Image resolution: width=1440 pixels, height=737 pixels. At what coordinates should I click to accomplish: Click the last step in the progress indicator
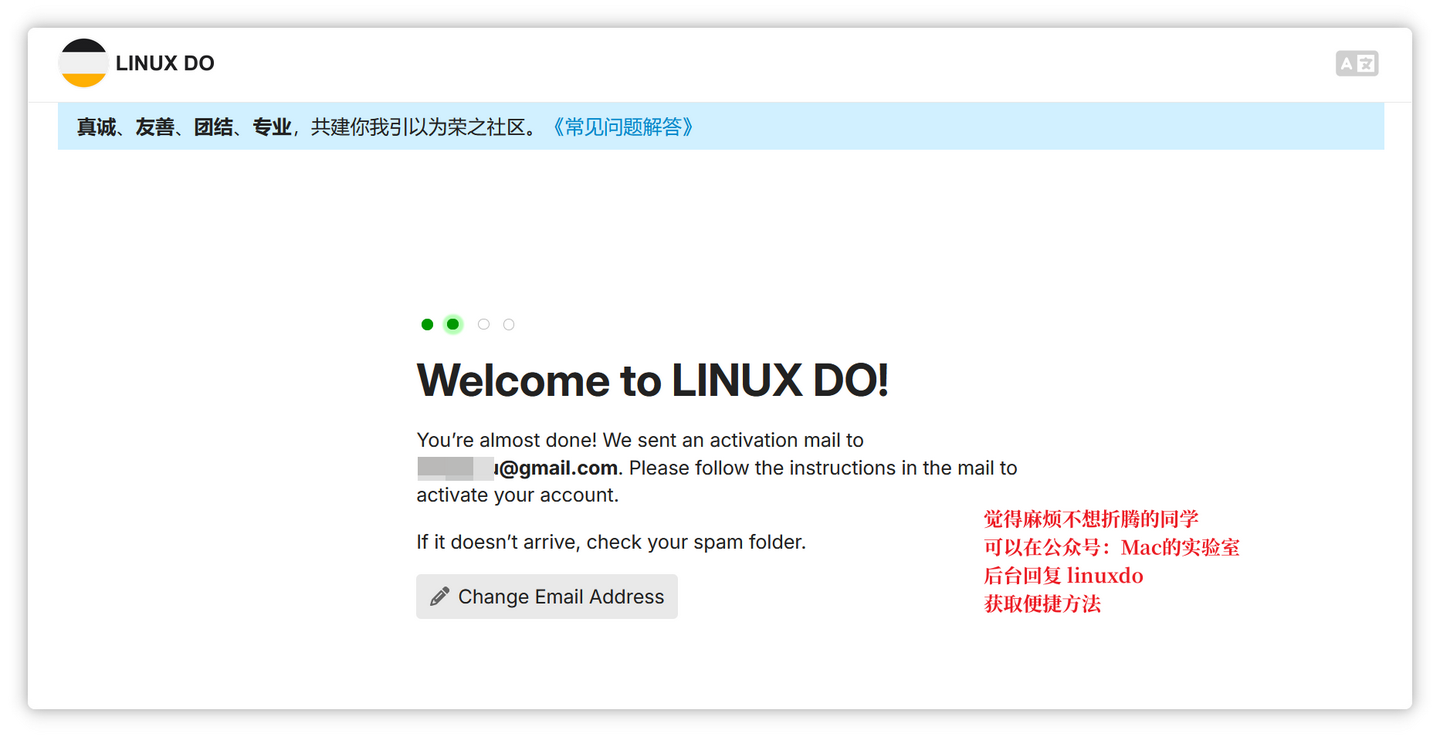(508, 324)
